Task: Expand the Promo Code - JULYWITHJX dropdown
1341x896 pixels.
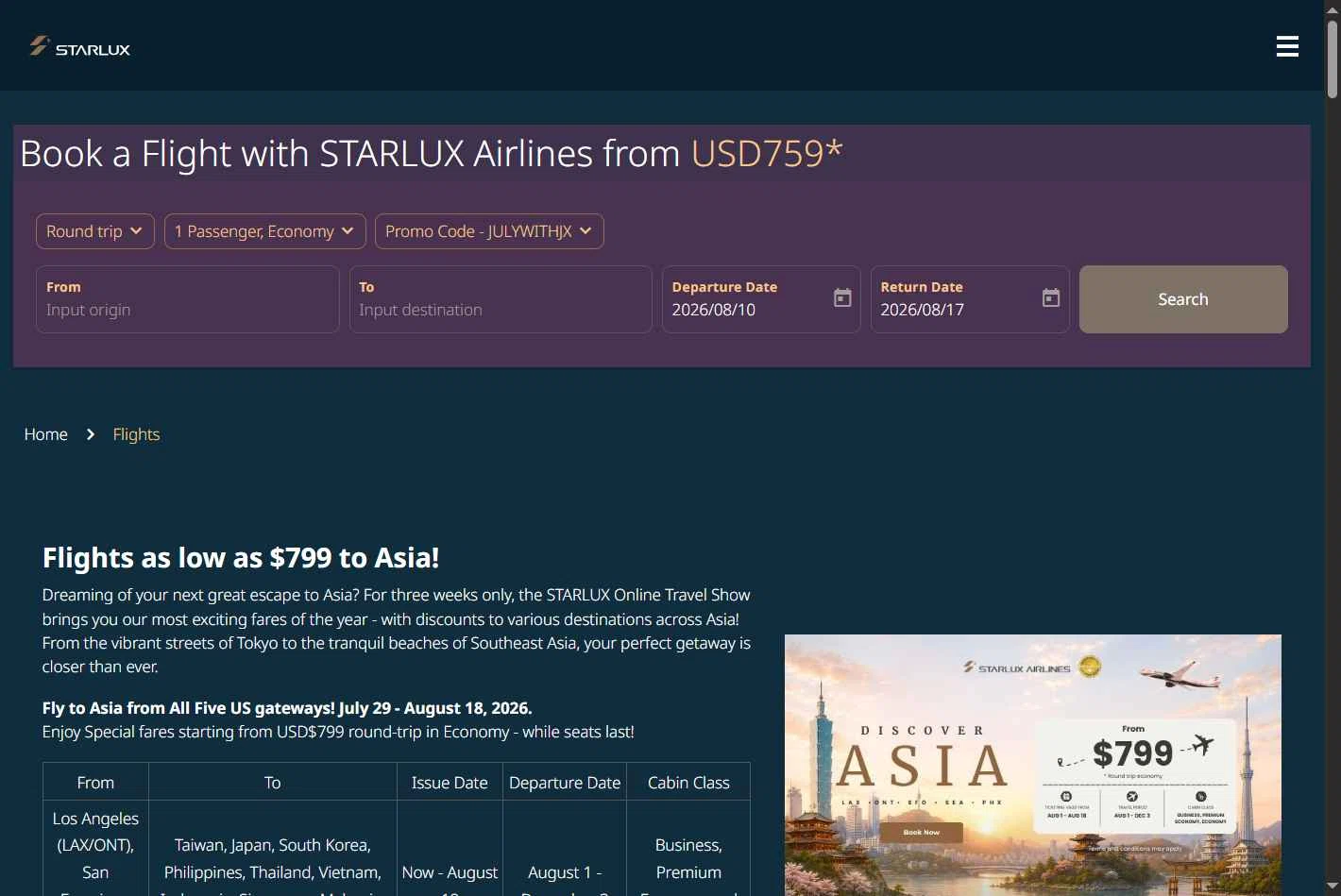Action: coord(489,231)
